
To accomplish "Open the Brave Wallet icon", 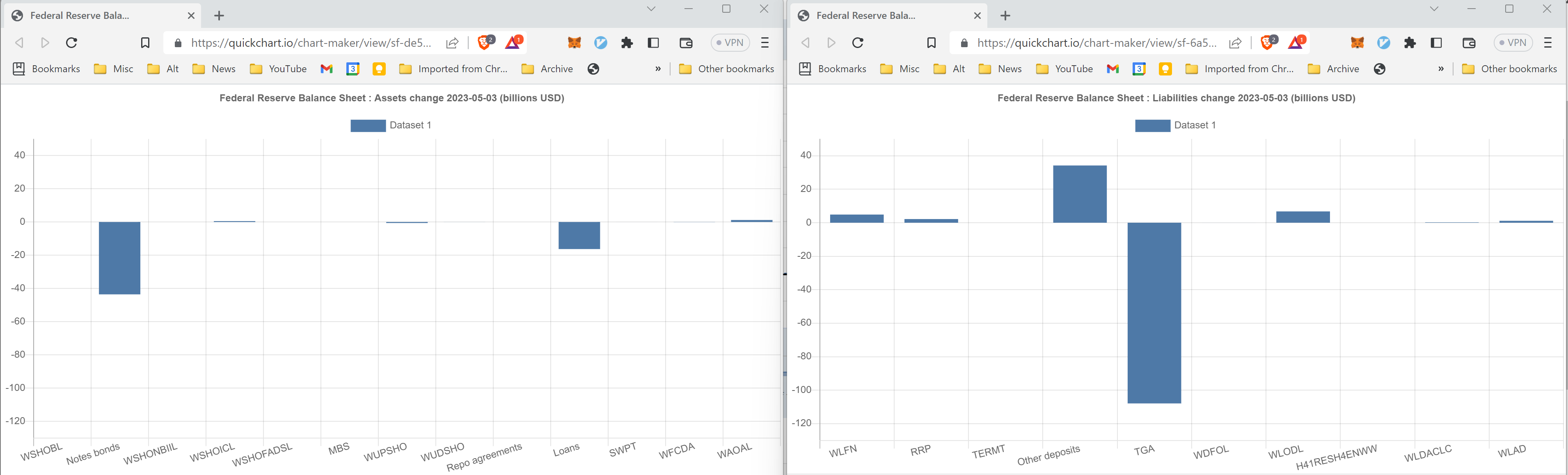I will [685, 43].
